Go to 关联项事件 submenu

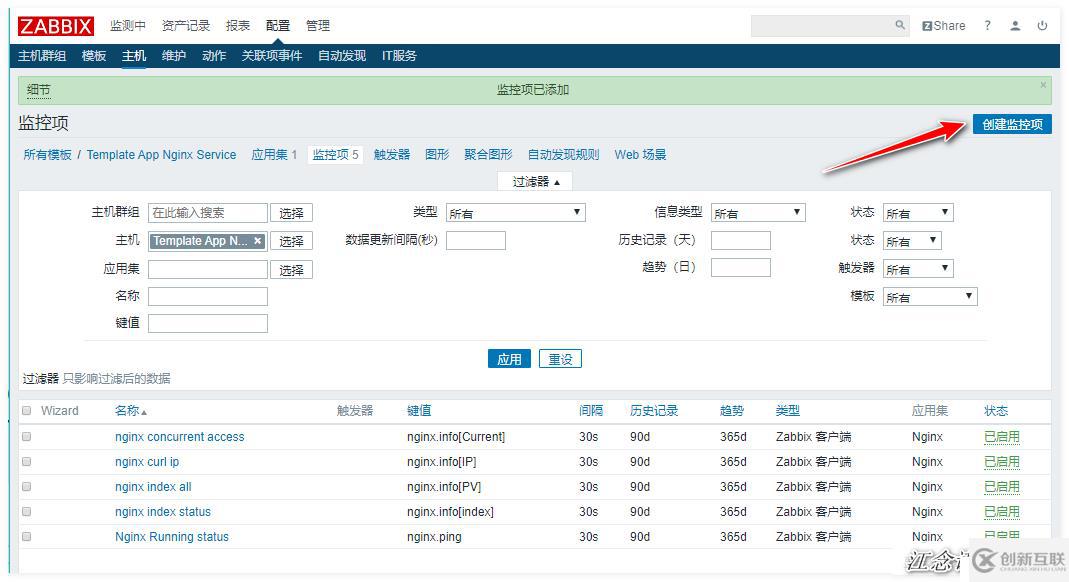(272, 56)
